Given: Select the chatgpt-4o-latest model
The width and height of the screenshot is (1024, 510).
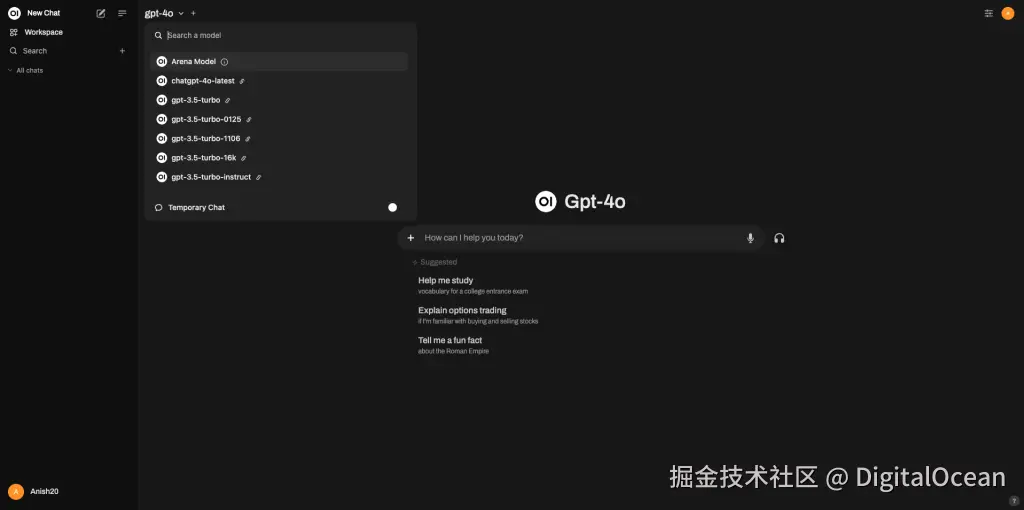Looking at the screenshot, I should [x=279, y=81].
